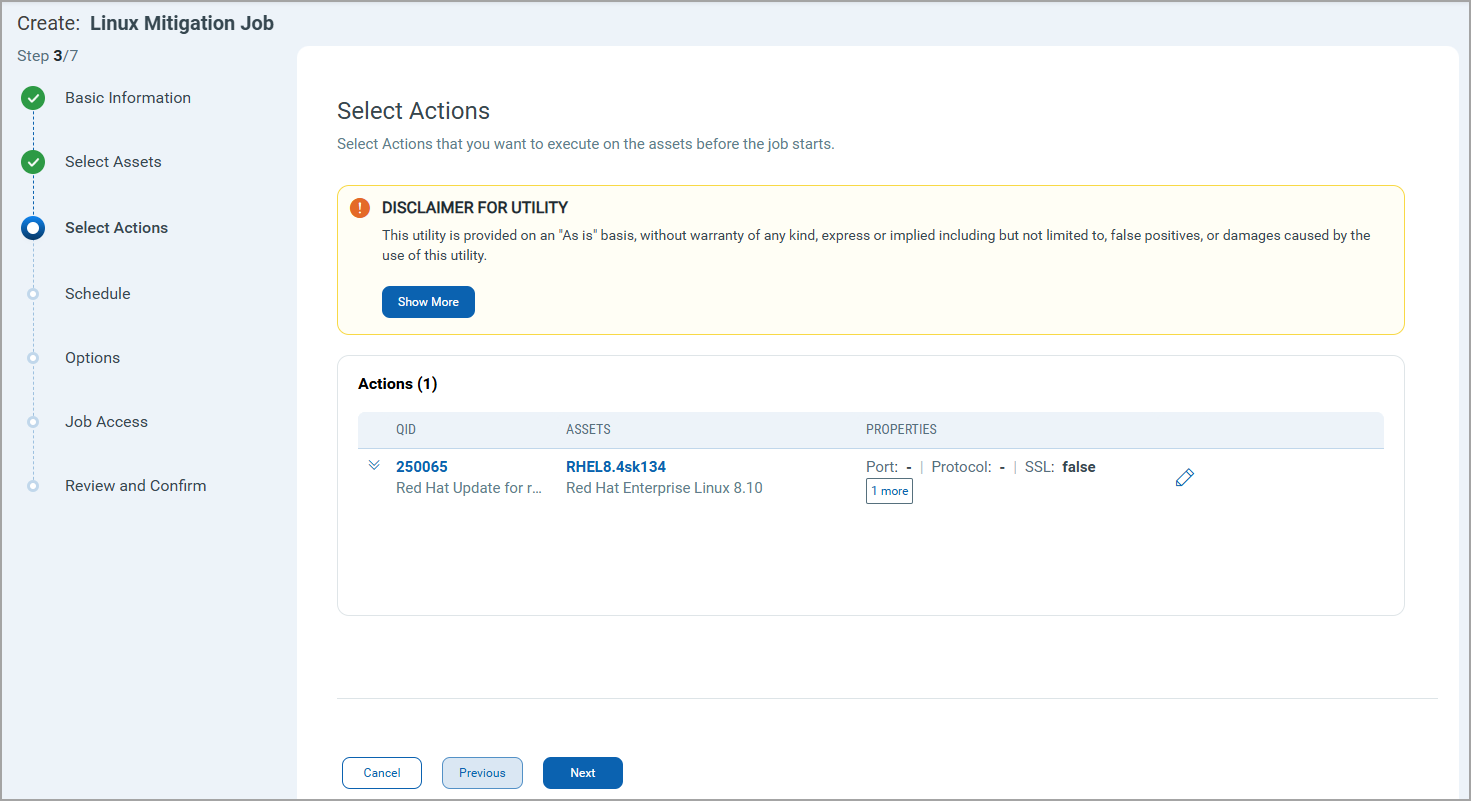Click the active step circle for Select Actions
The height and width of the screenshot is (801, 1471).
click(33, 228)
